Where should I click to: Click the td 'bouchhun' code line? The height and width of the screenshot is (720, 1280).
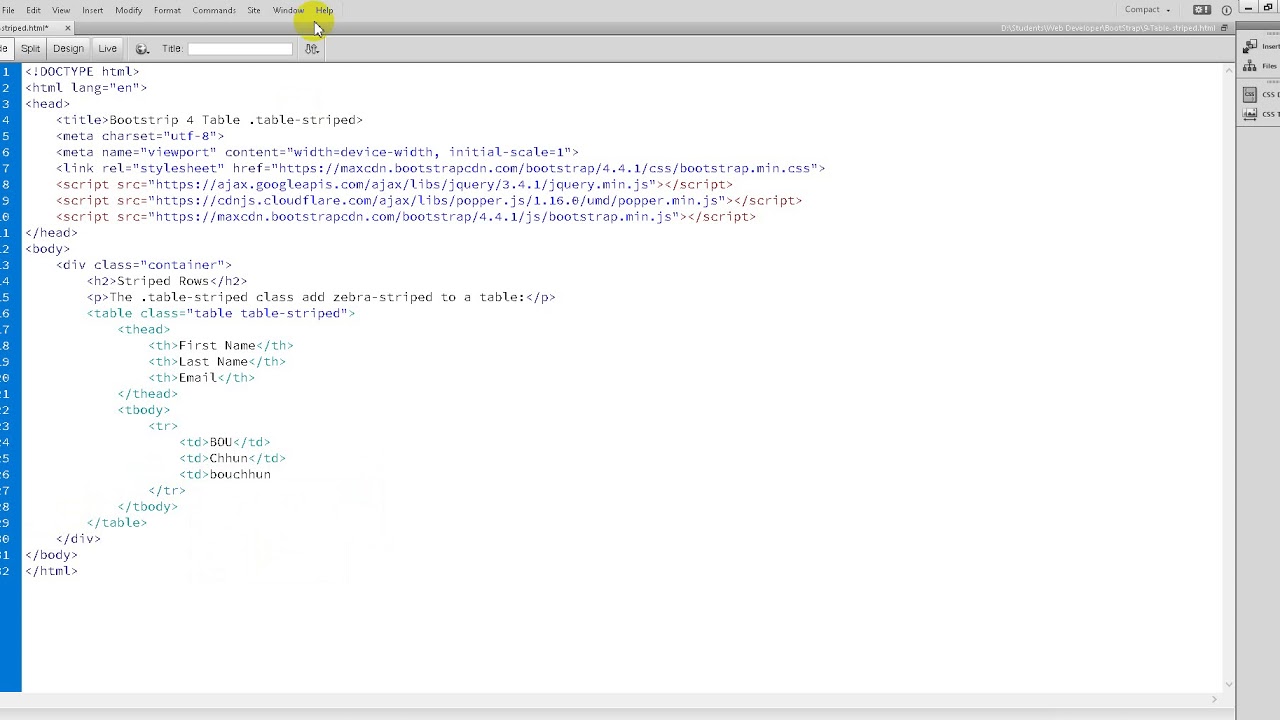[x=225, y=474]
